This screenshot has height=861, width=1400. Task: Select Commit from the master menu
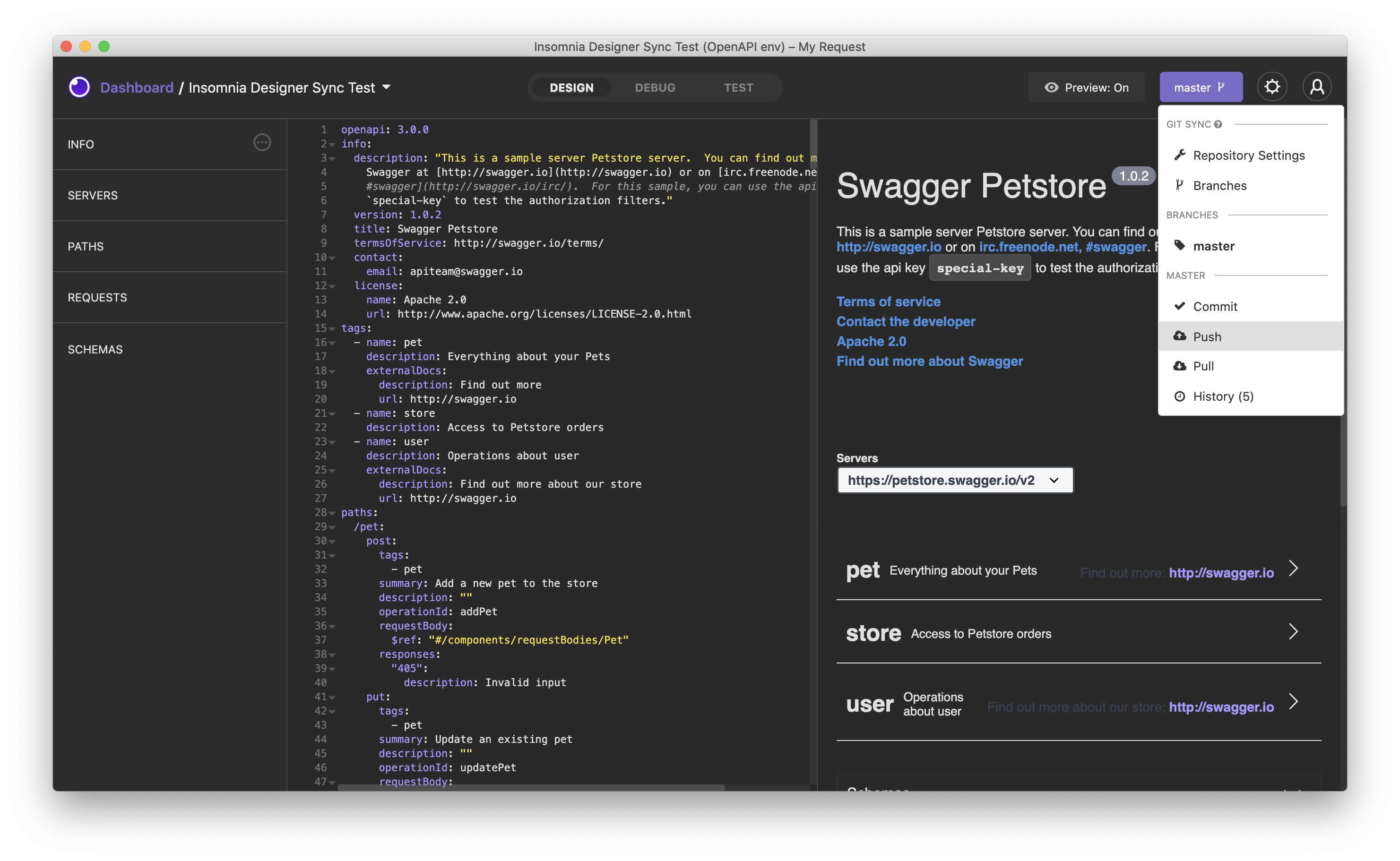coord(1214,306)
